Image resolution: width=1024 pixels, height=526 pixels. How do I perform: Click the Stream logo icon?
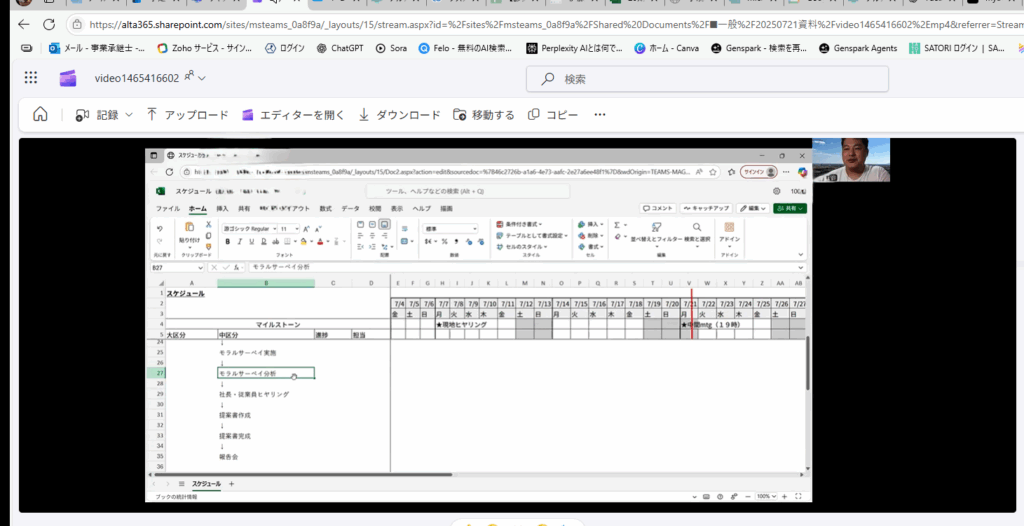coord(68,78)
